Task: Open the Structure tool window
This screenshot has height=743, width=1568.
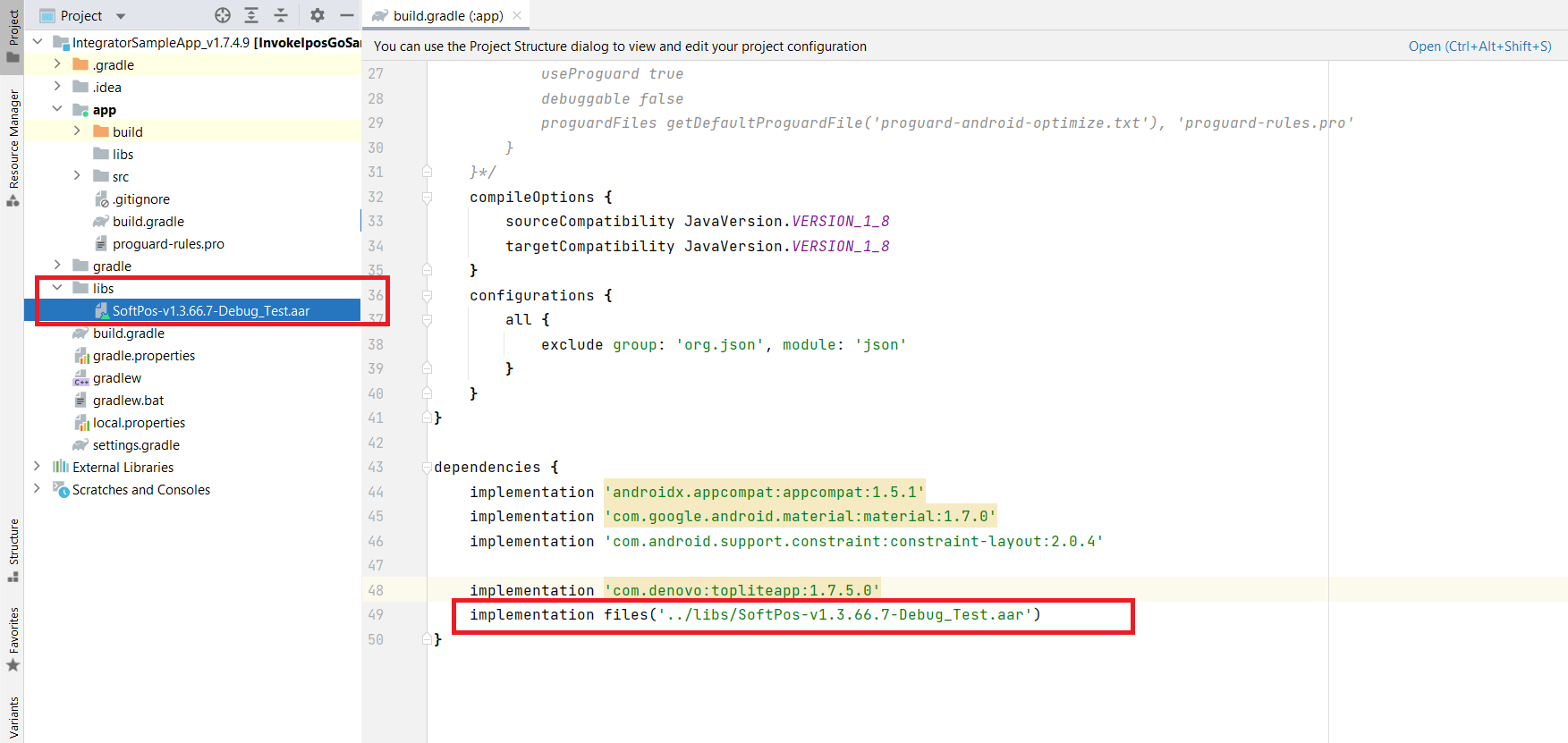Action: tap(13, 547)
